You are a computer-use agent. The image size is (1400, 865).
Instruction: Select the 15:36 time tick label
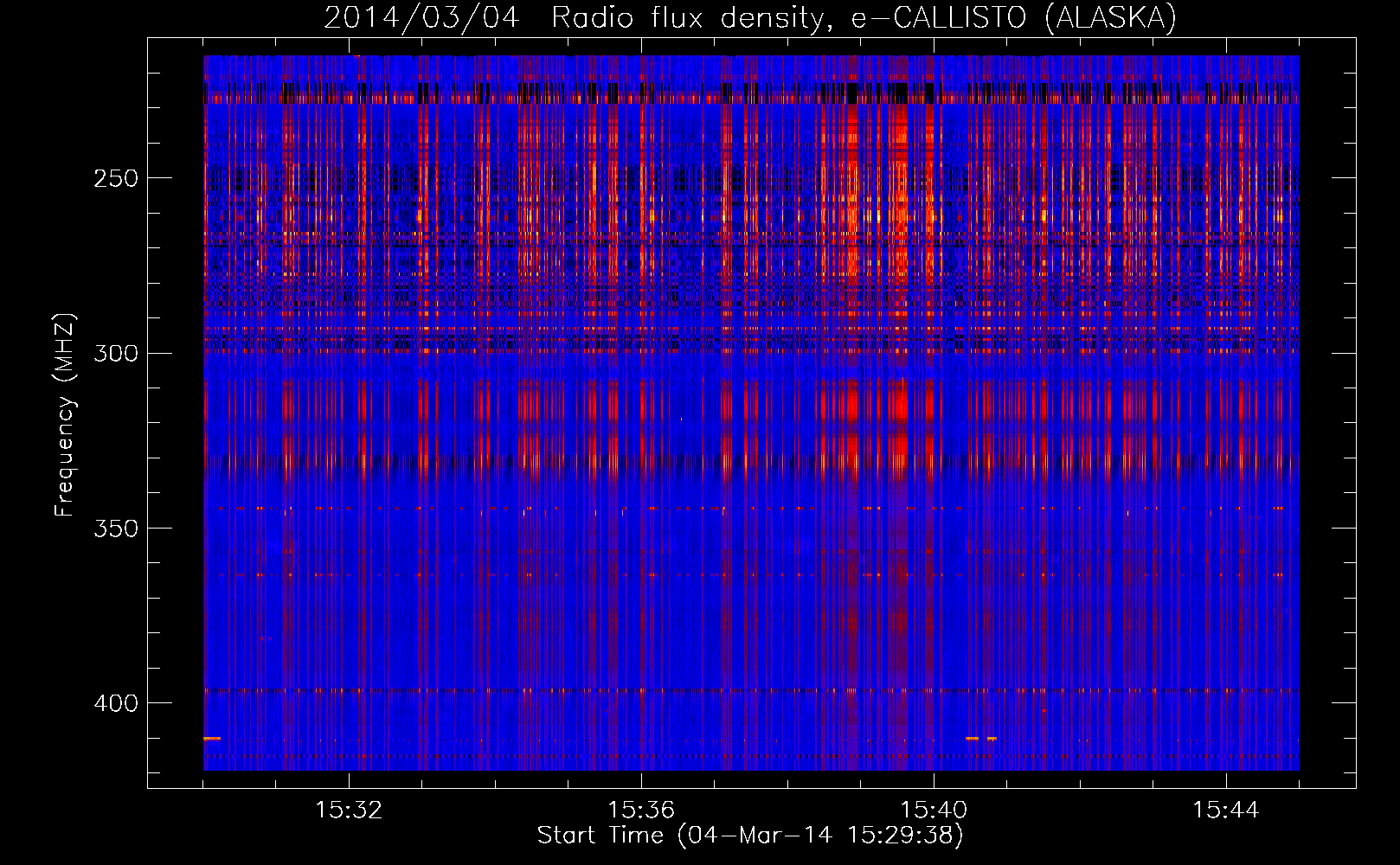(641, 811)
